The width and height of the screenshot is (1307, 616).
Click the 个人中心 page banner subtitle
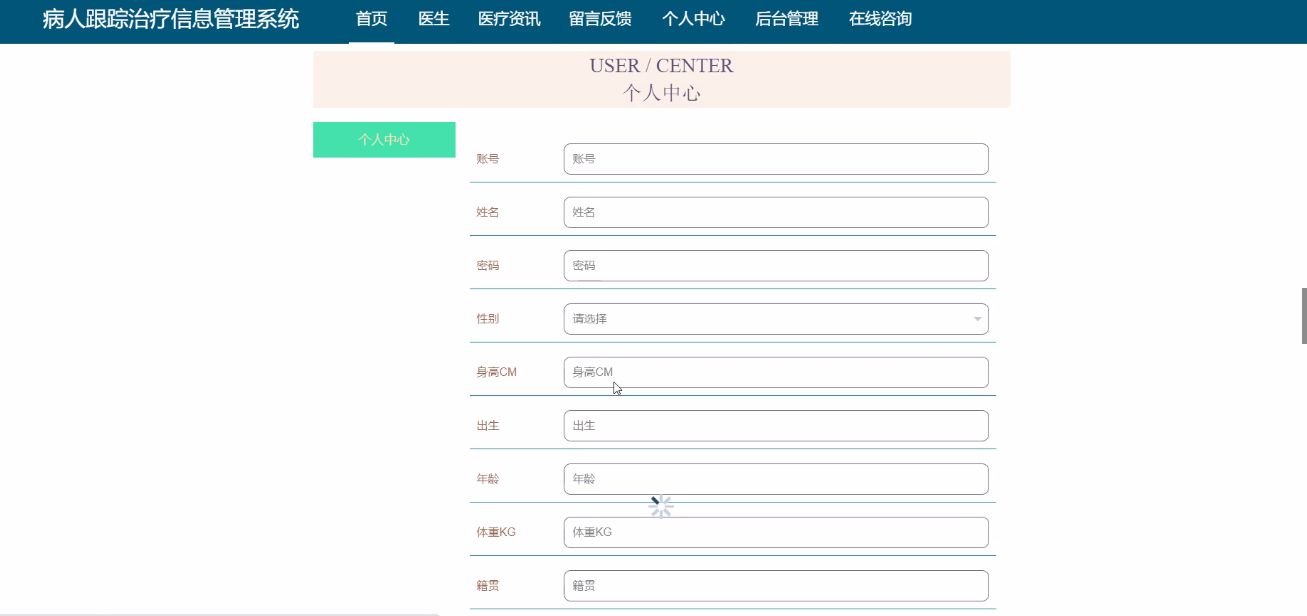point(661,93)
